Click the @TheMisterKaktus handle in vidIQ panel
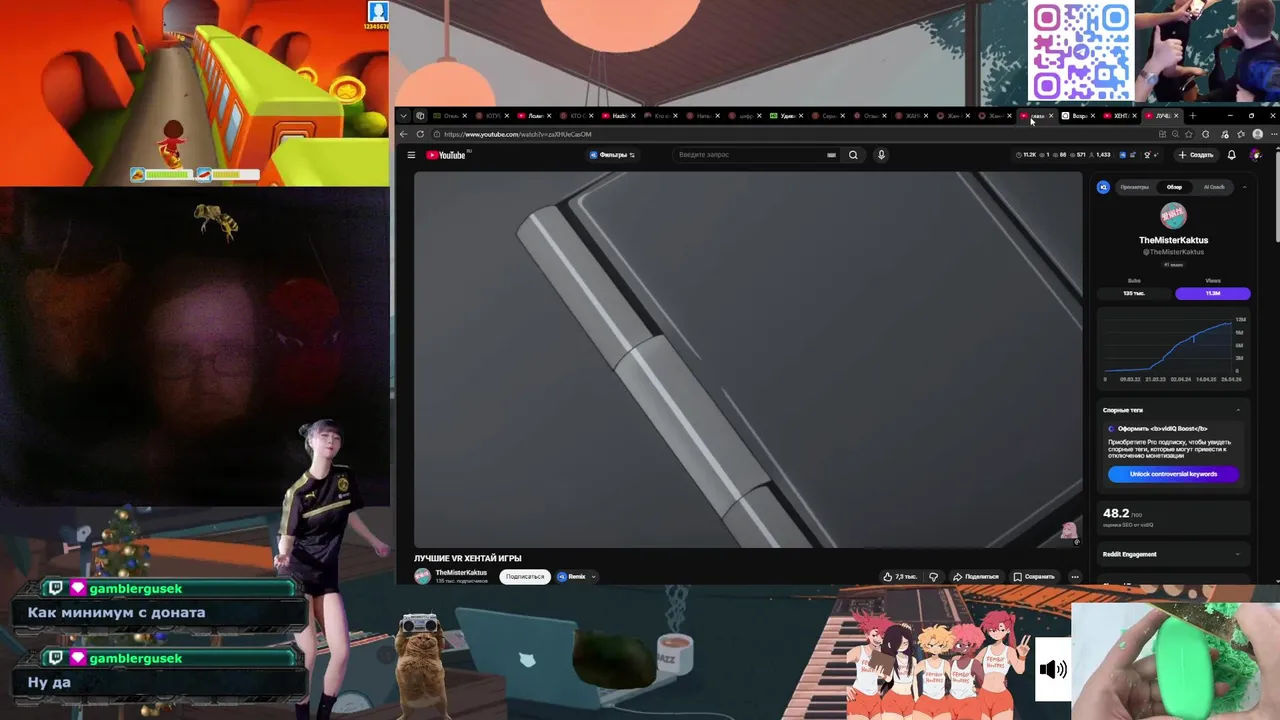Image resolution: width=1280 pixels, height=720 pixels. point(1173,252)
